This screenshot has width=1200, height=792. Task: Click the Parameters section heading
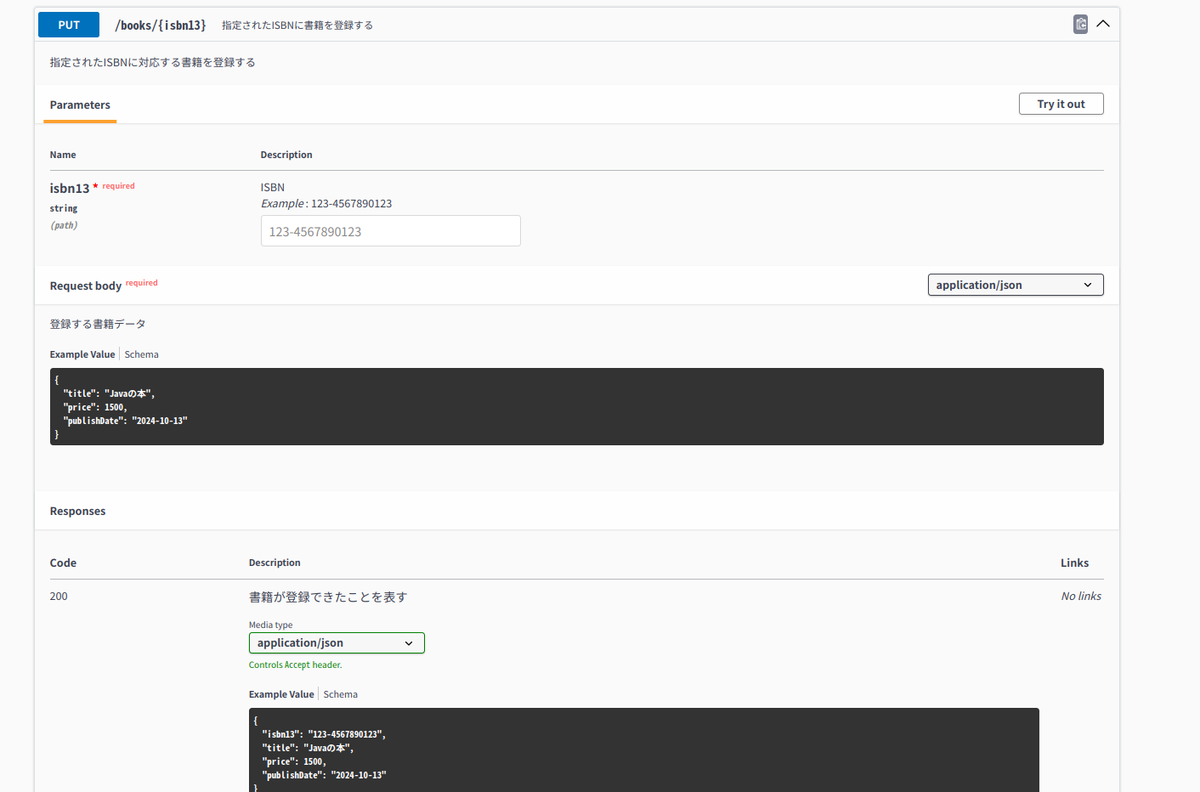tap(79, 104)
